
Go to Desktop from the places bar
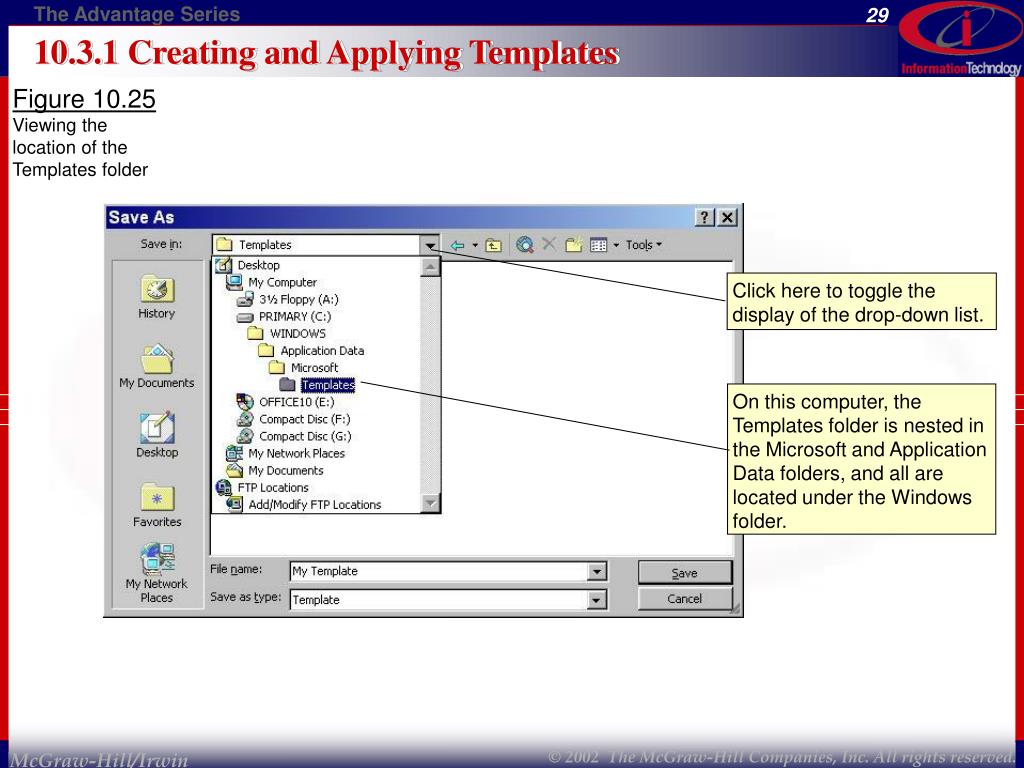[x=157, y=435]
